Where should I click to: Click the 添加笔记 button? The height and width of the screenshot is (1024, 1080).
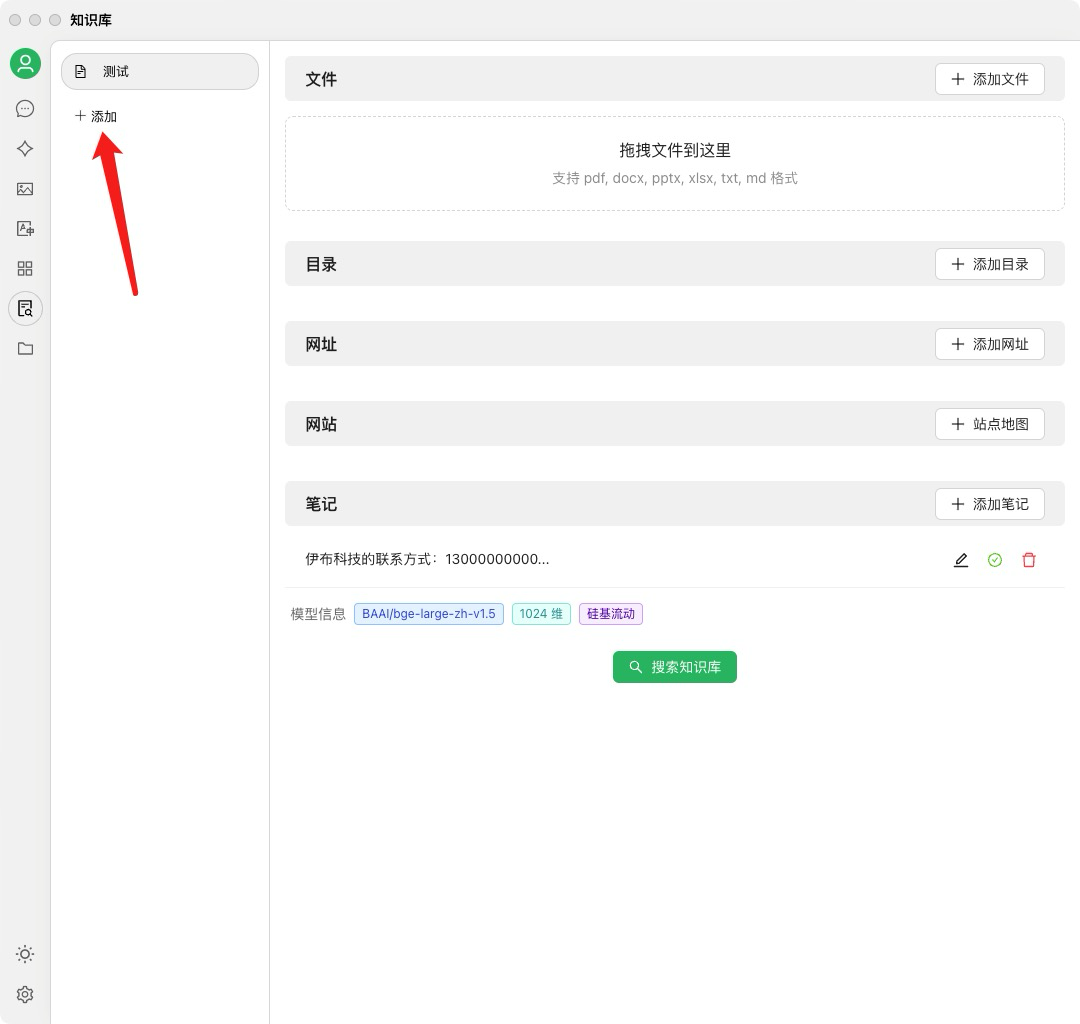point(990,504)
